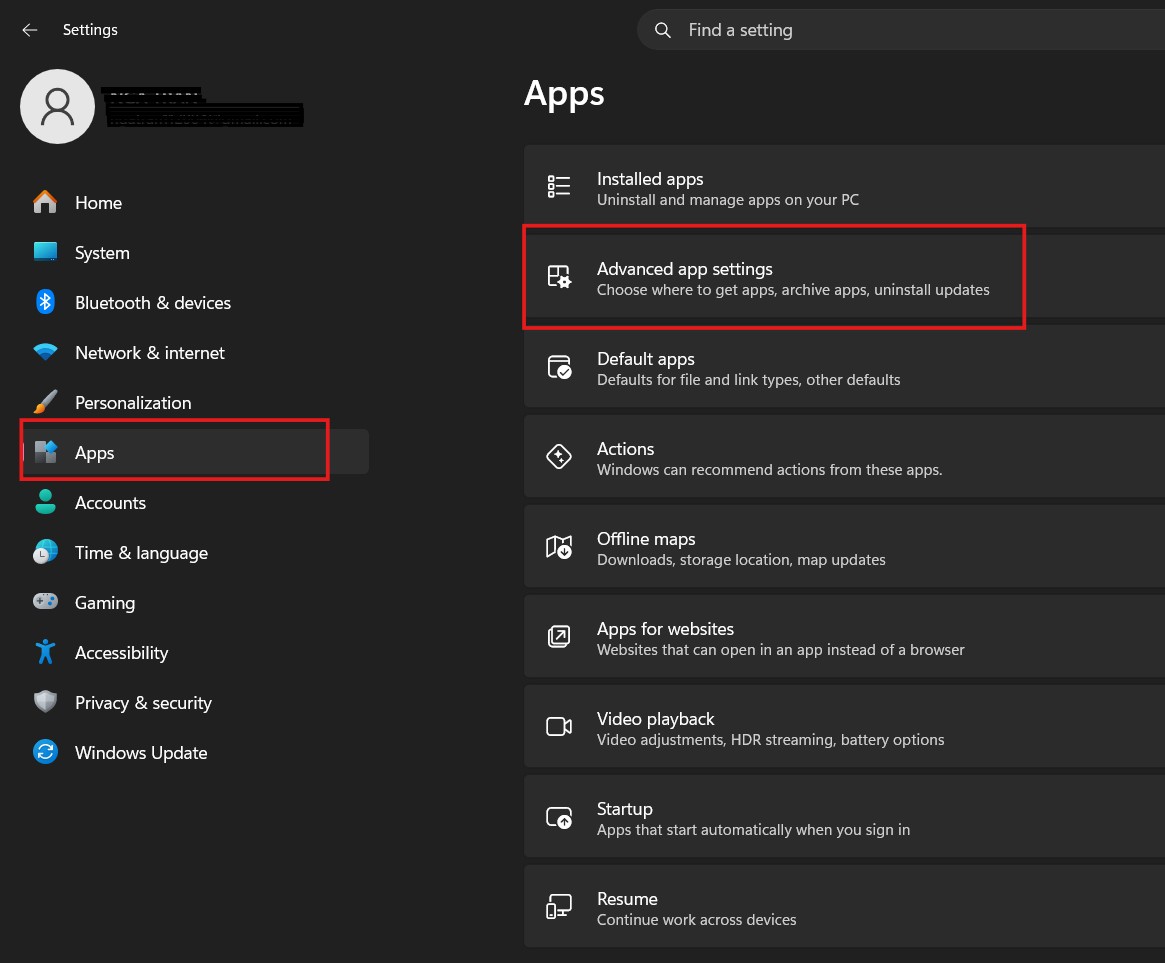Click the Privacy & security shield icon

pos(45,702)
